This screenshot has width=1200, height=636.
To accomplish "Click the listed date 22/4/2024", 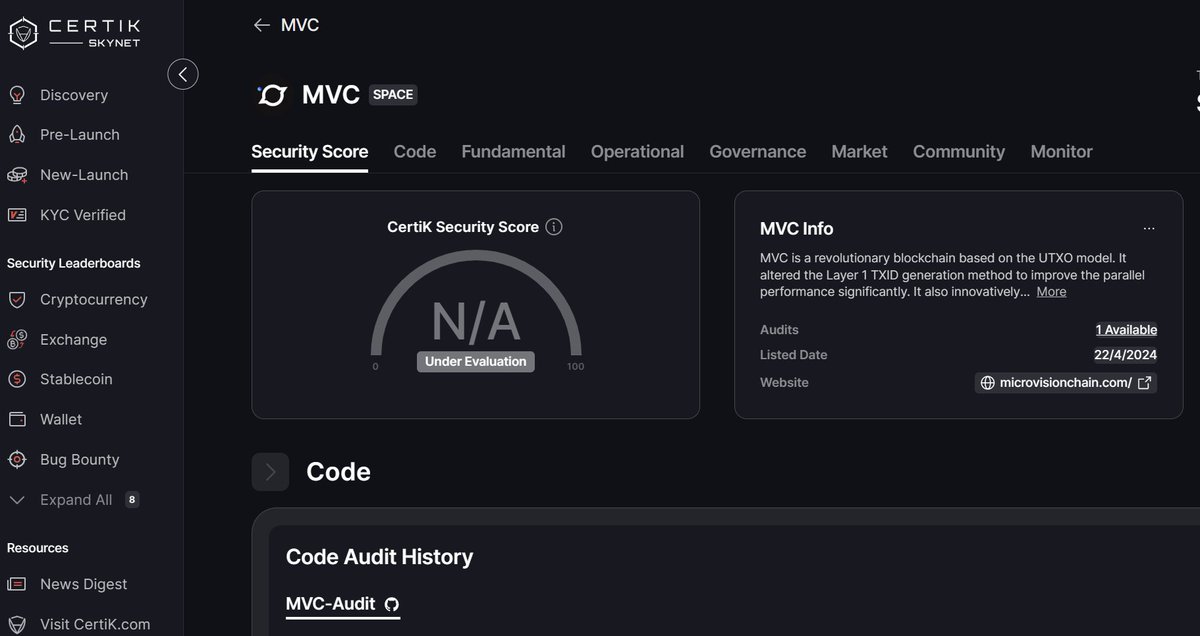I will [1126, 355].
